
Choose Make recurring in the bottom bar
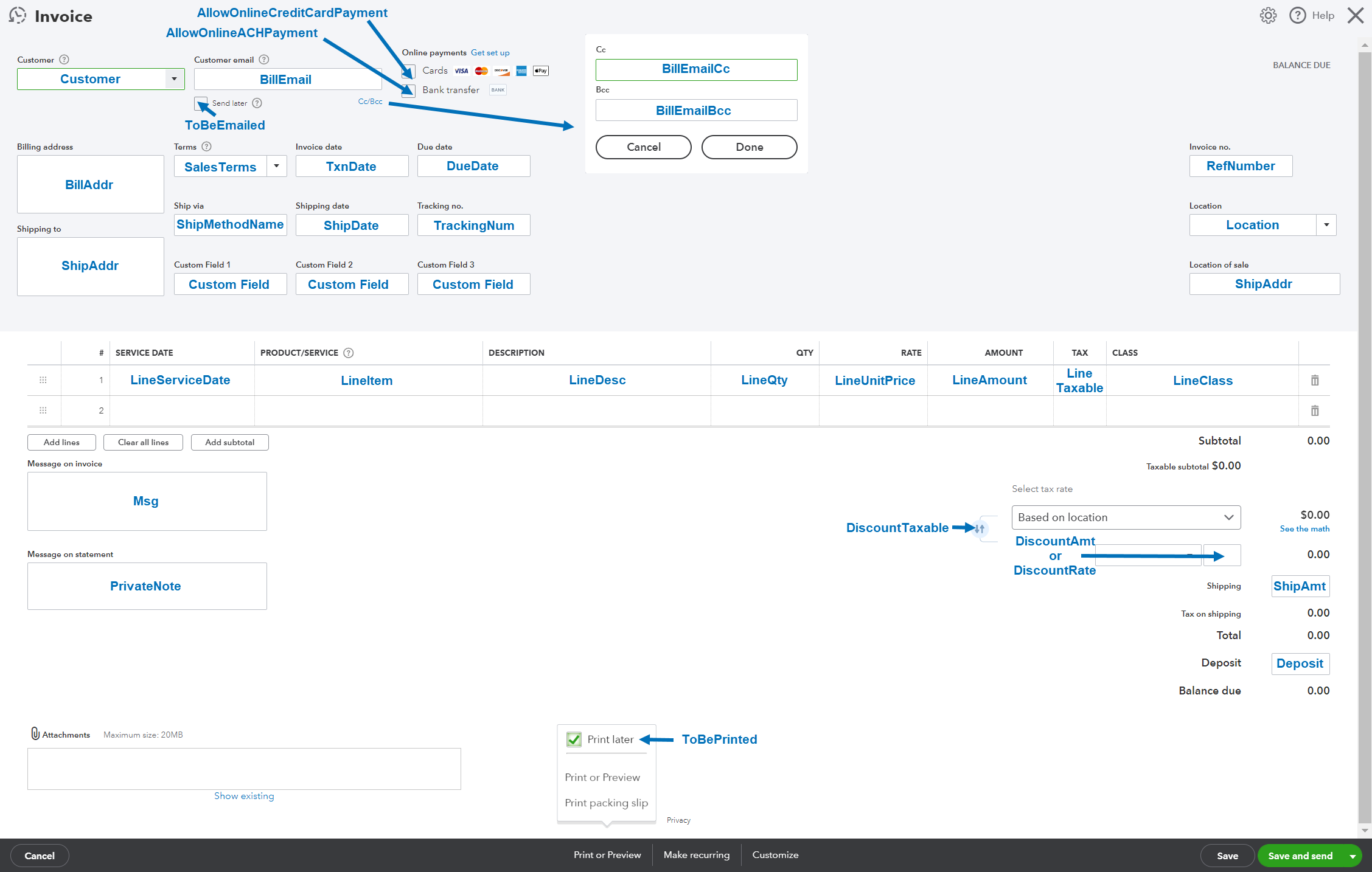[696, 855]
